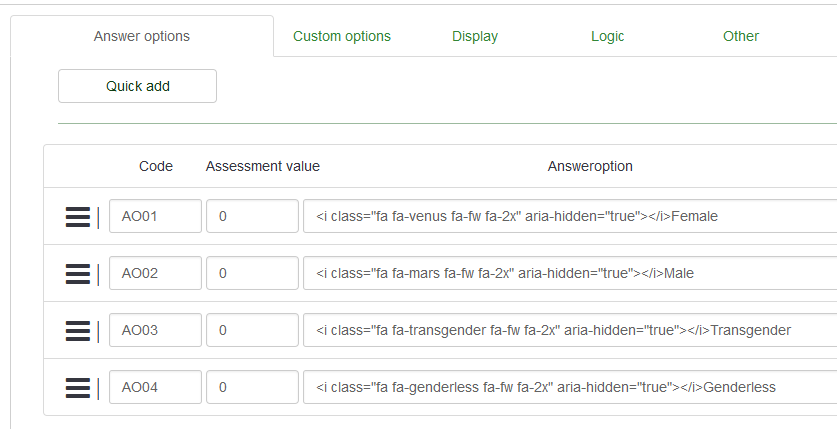Focus the AO03 code field

155,330
